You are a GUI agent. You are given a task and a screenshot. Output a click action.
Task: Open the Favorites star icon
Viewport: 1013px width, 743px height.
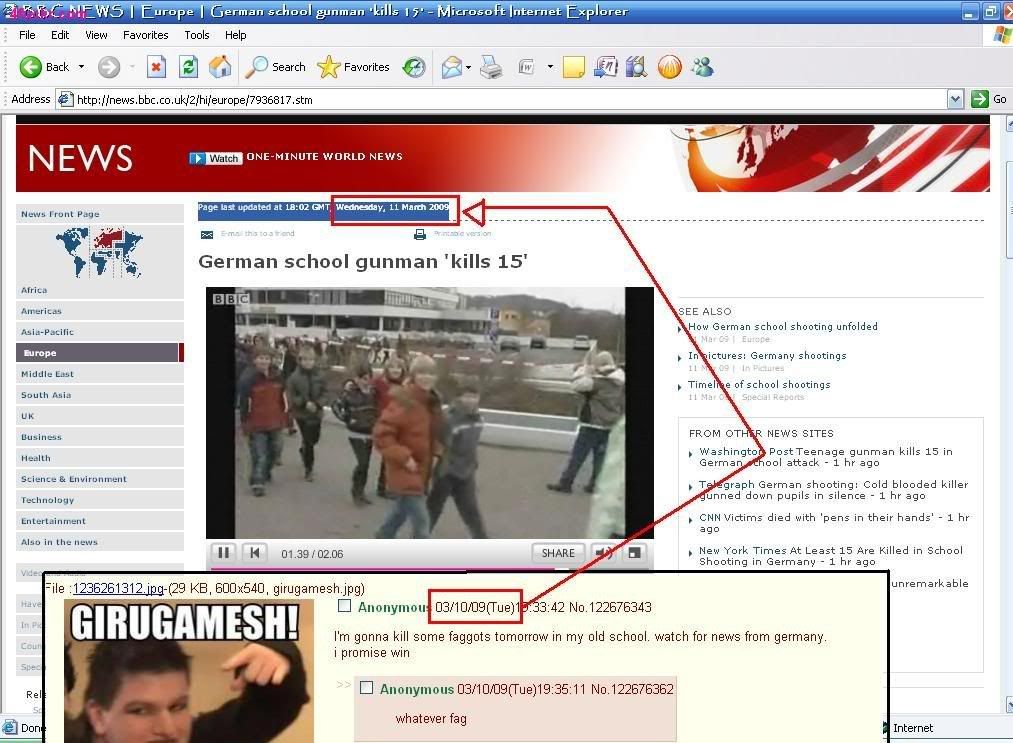pyautogui.click(x=328, y=67)
